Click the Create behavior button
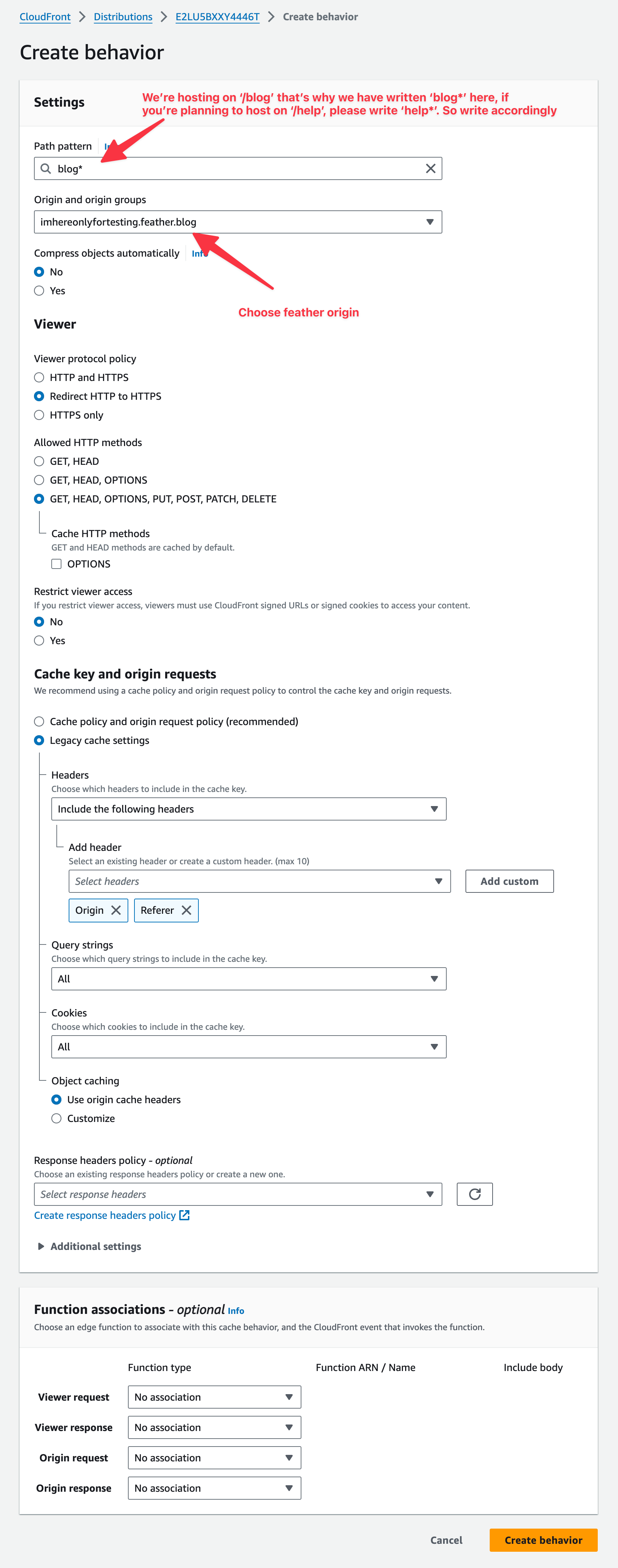This screenshot has width=618, height=1568. click(542, 1539)
